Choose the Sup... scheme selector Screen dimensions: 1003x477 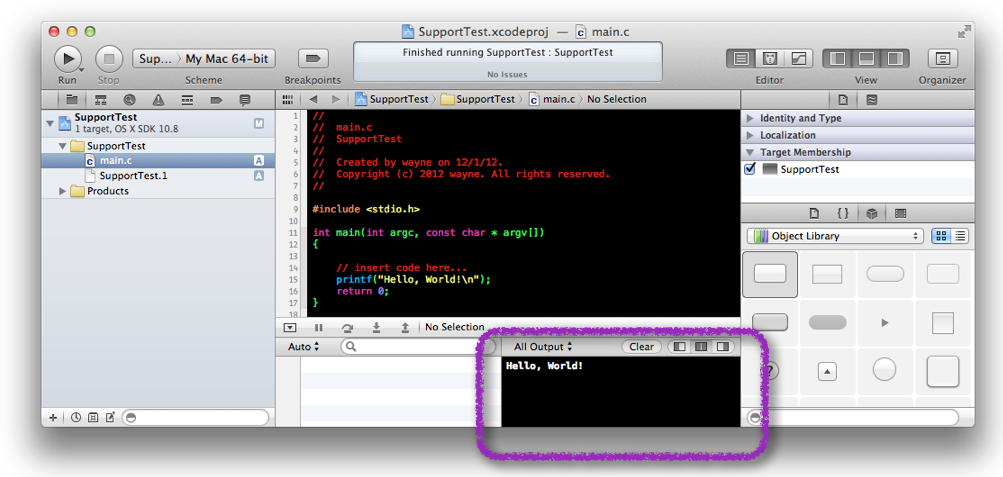pos(155,59)
